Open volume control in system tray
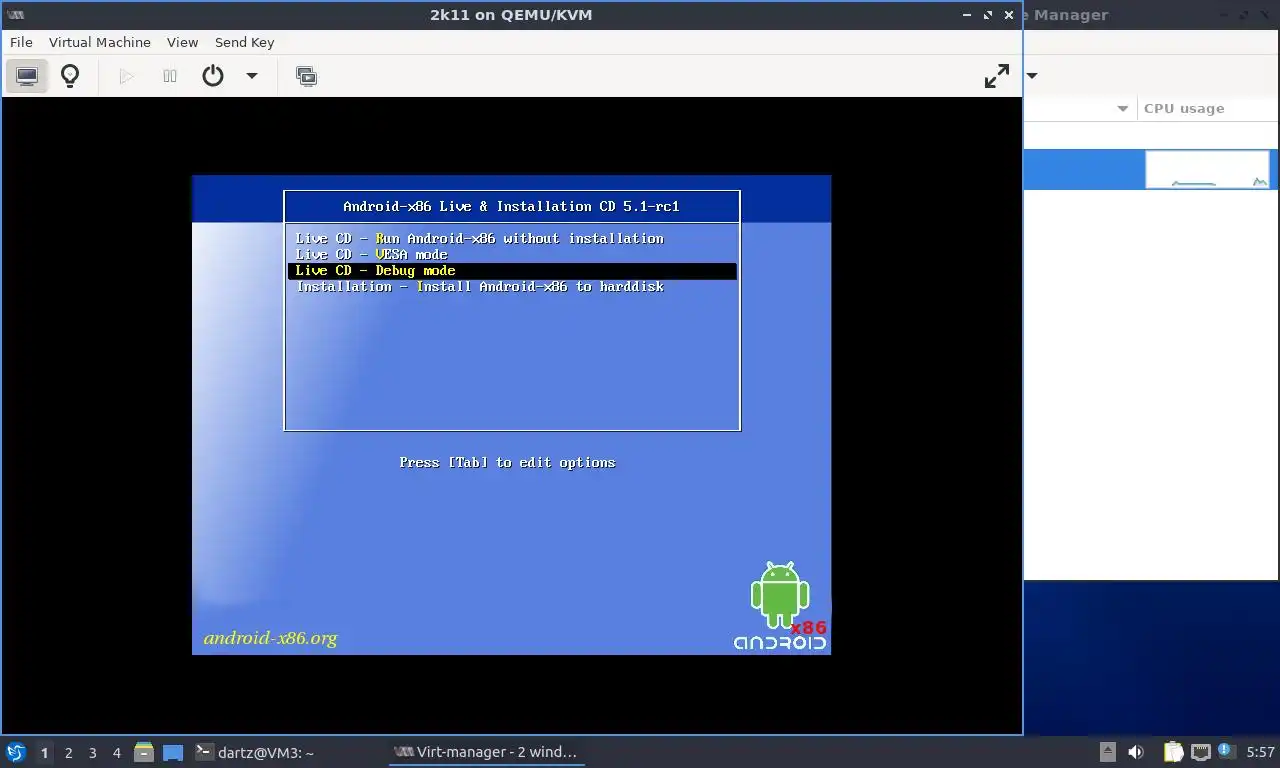This screenshot has height=768, width=1280. (x=1136, y=752)
